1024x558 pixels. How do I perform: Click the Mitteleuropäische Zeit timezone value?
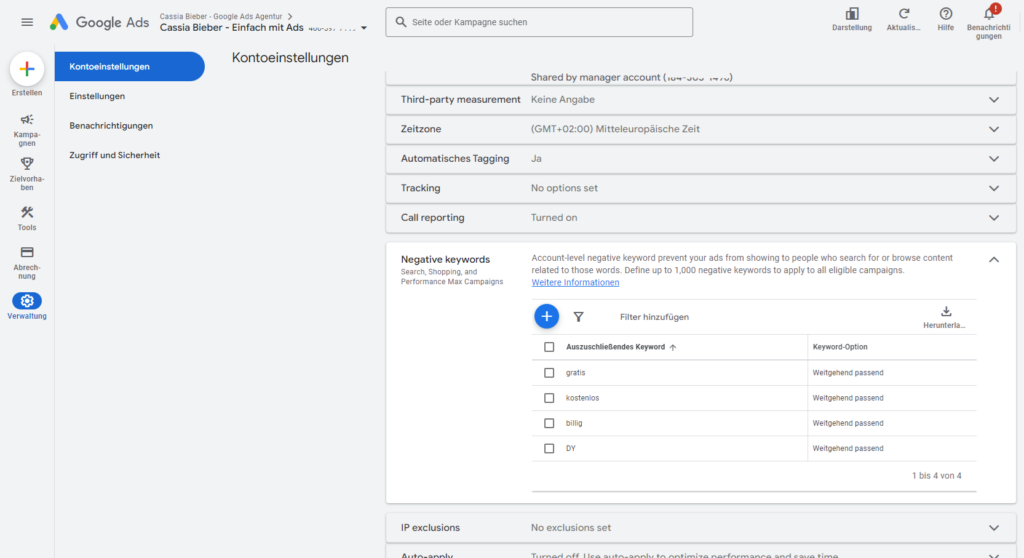pyautogui.click(x=615, y=129)
